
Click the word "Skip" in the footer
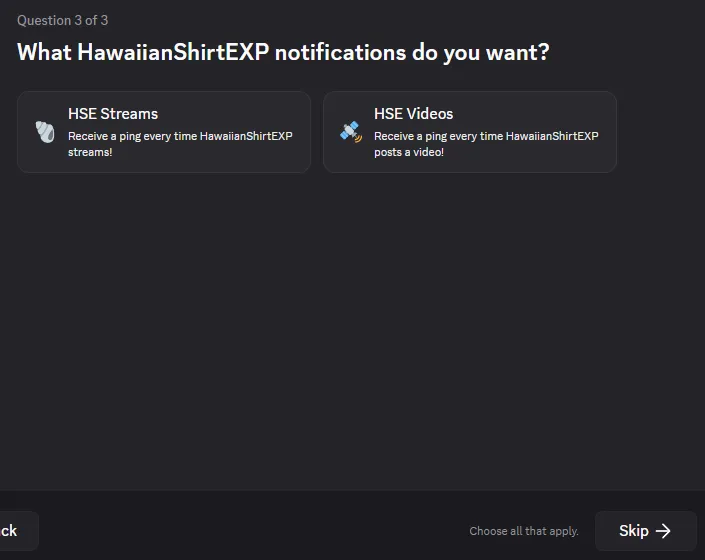pos(633,531)
